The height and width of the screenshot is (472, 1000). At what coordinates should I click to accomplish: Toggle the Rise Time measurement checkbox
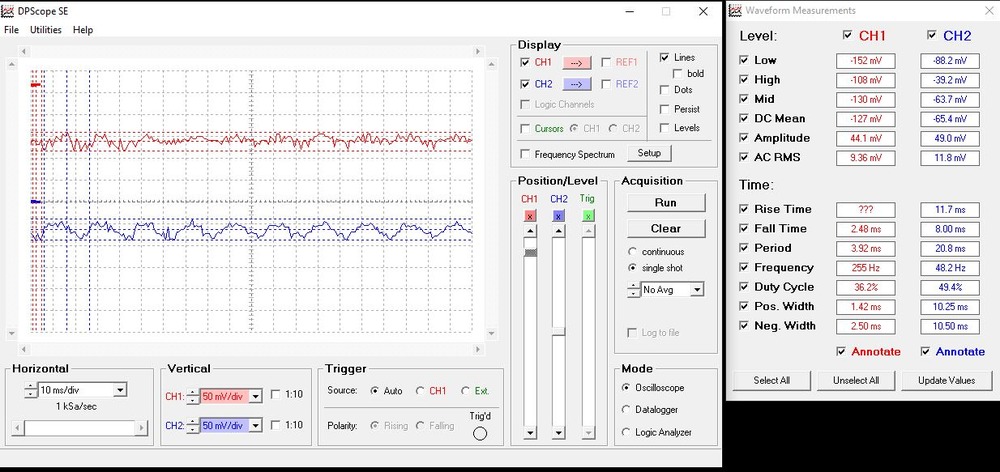point(743,209)
